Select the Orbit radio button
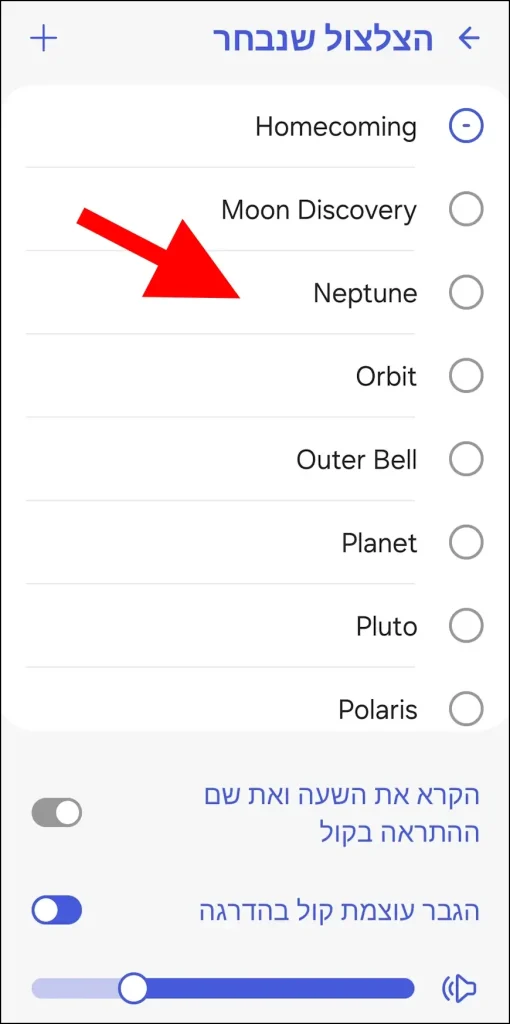This screenshot has width=510, height=1024. click(466, 376)
